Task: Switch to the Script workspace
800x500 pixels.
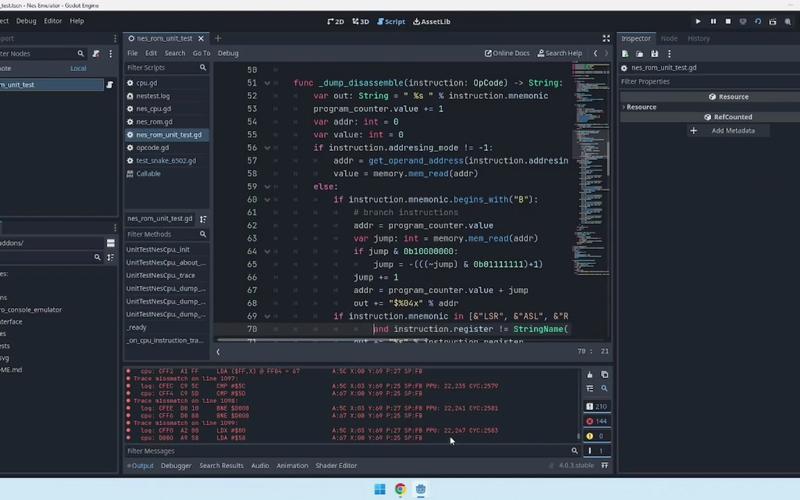Action: (x=391, y=21)
